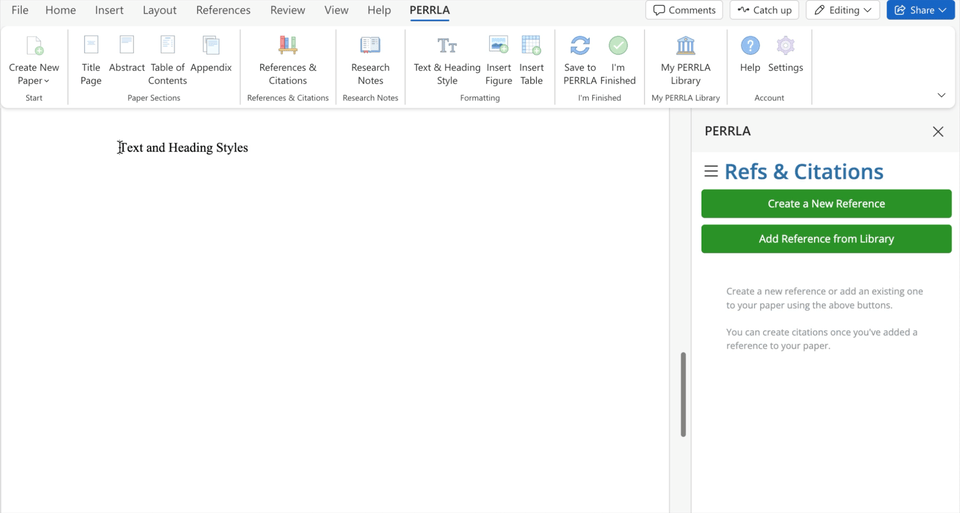This screenshot has height=513, width=960.
Task: Insert a Title Page section
Action: point(91,60)
